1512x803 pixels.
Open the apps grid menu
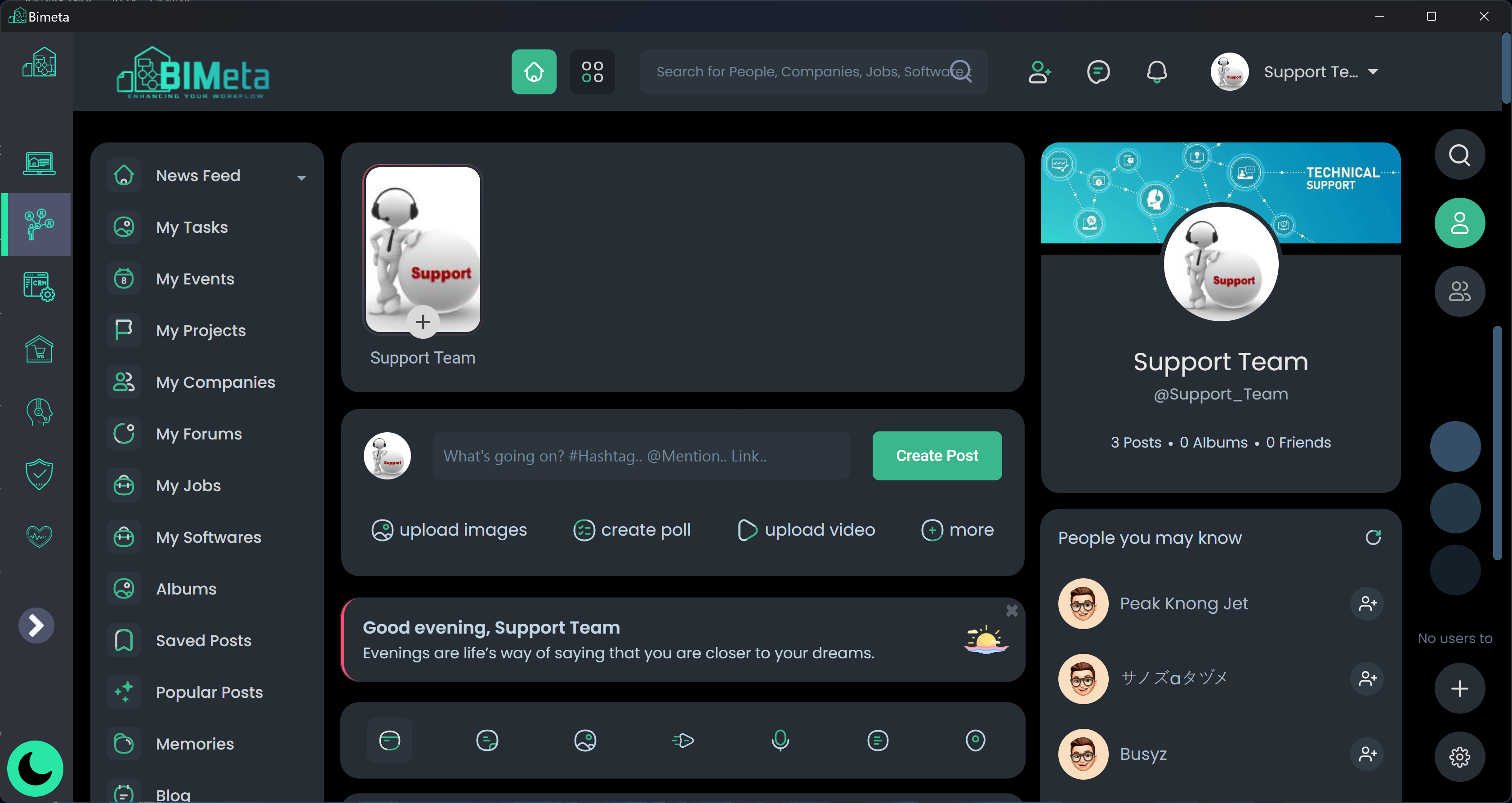592,71
